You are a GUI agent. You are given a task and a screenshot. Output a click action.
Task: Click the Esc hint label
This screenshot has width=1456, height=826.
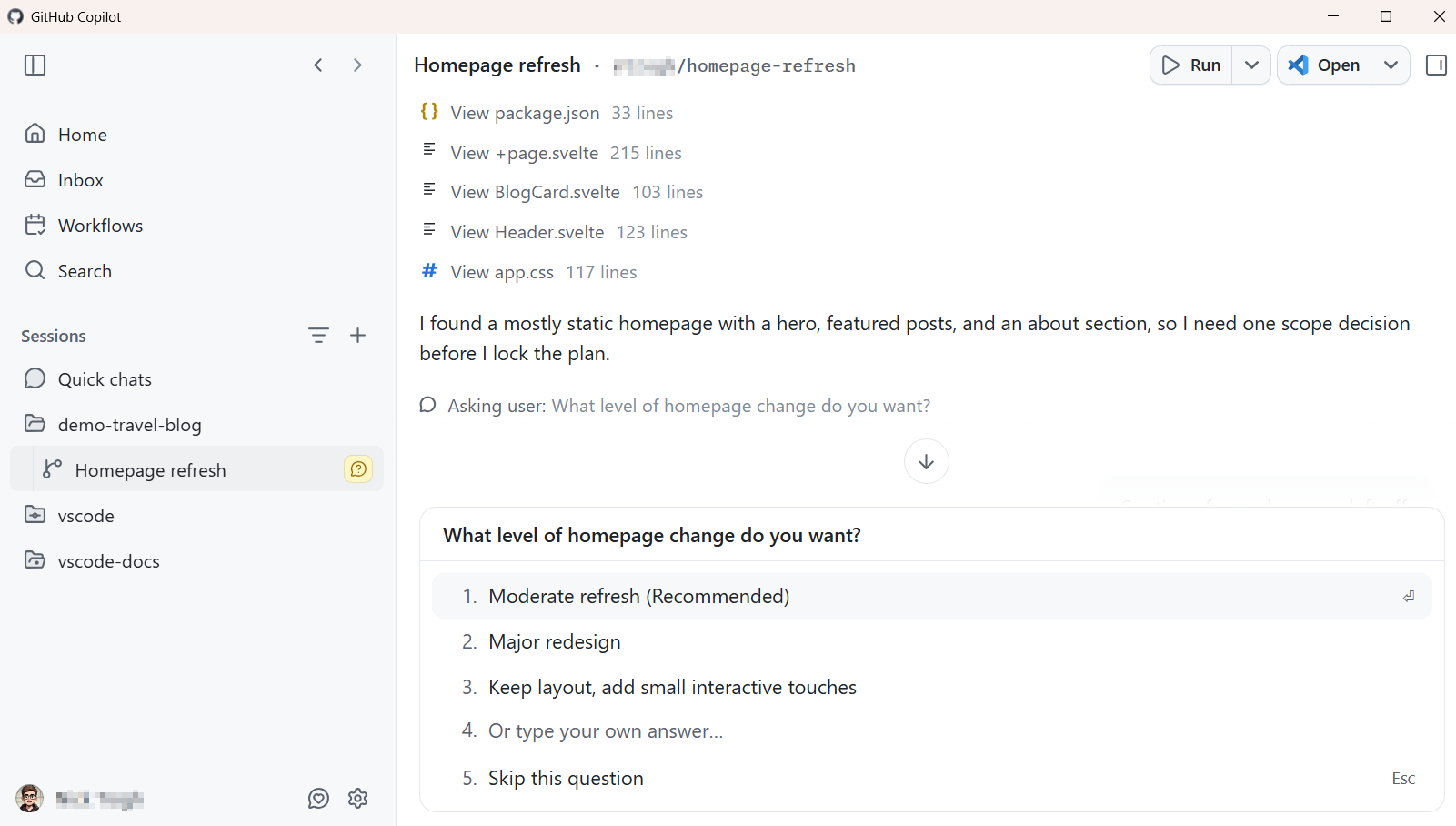[1403, 778]
